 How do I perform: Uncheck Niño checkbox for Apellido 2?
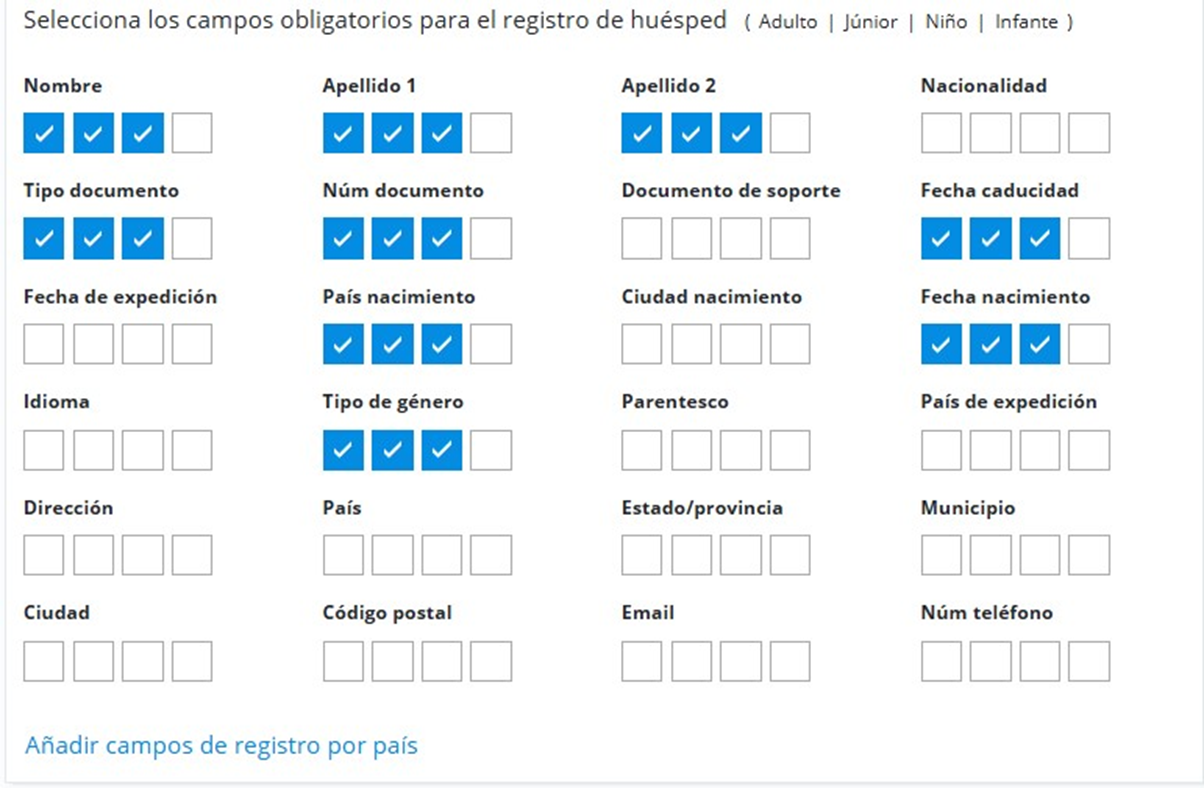[740, 133]
